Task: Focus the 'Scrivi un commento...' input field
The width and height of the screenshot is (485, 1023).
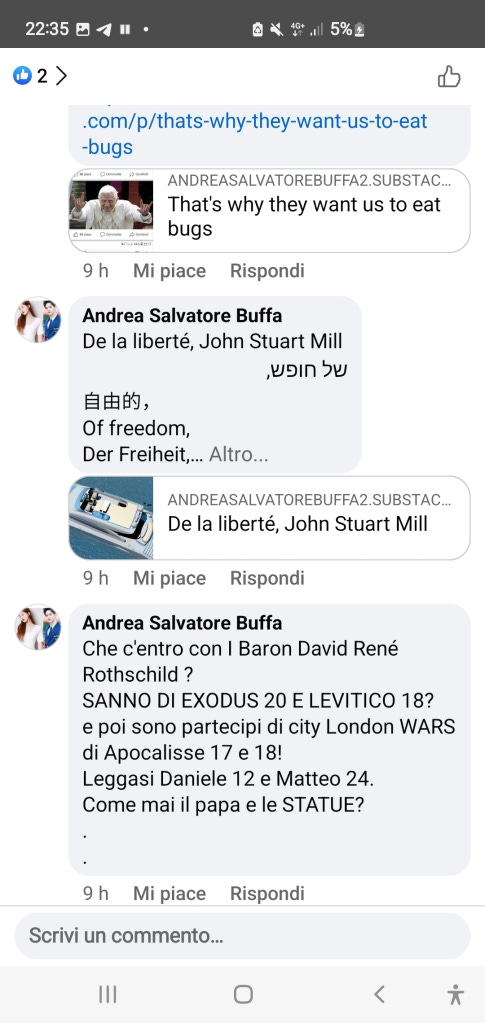Action: [x=242, y=936]
